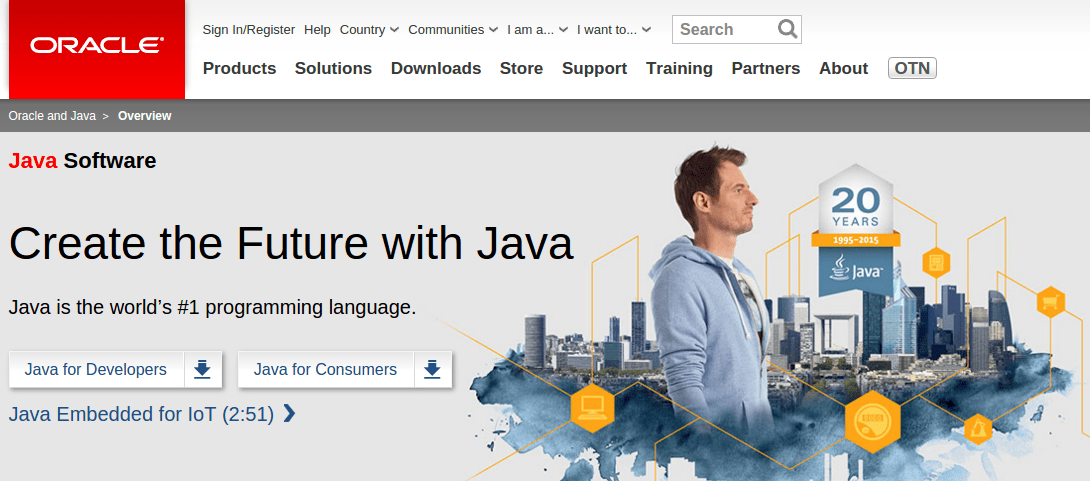Image resolution: width=1090 pixels, height=481 pixels.
Task: Open the Training menu
Action: click(679, 68)
